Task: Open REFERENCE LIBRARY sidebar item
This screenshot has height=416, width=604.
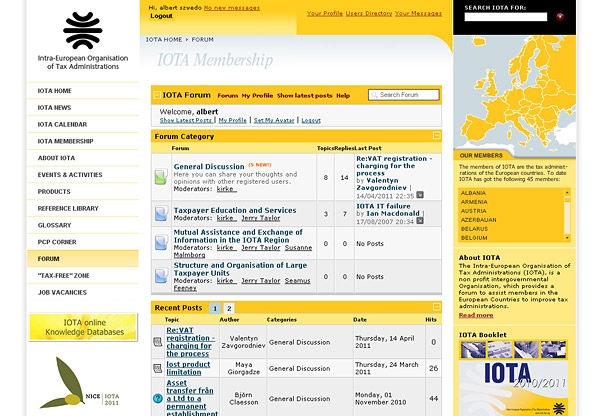Action: click(x=83, y=208)
